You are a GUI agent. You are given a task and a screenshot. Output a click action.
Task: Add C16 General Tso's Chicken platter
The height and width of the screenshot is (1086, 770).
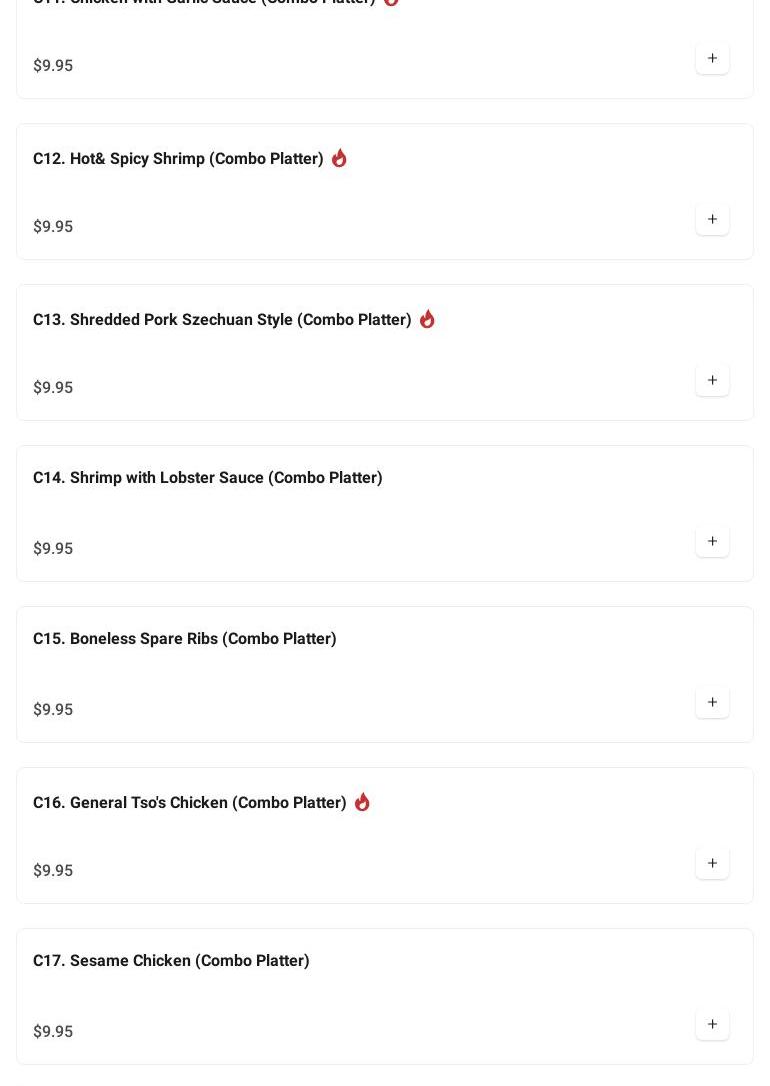pos(712,864)
